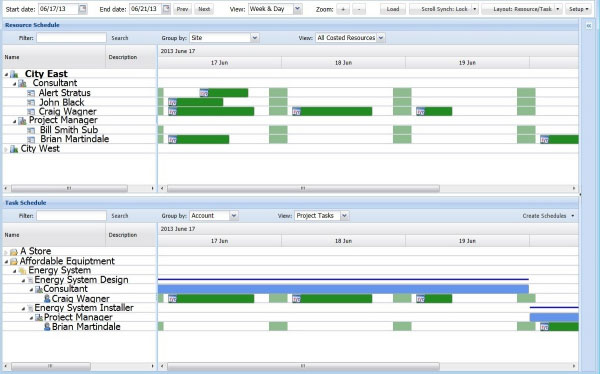
Task: Open the Start date calendar picker
Action: click(83, 9)
